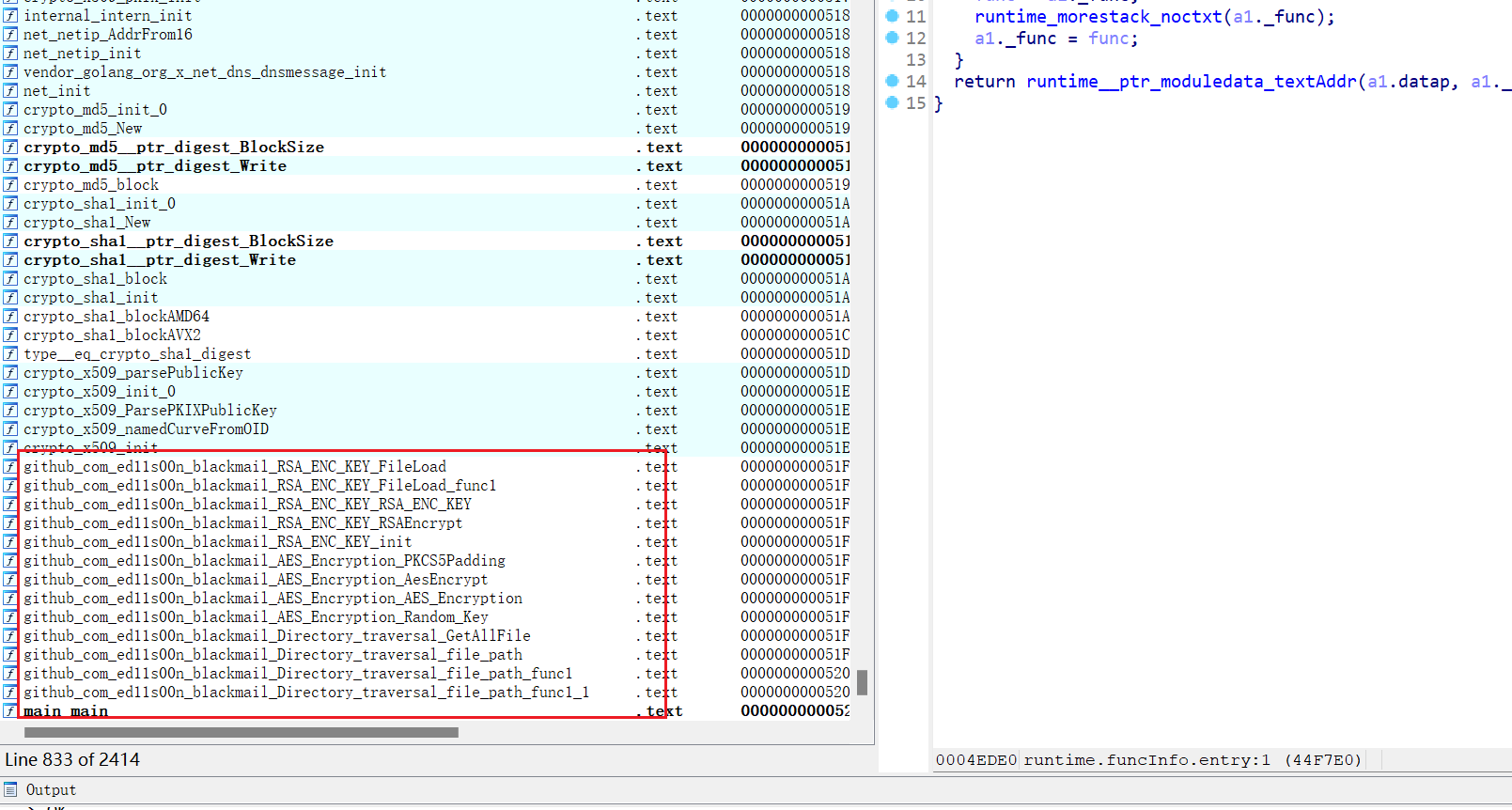Click function icon beside crypto_sha1__ptr_digest_BlockSize
Image resolution: width=1512 pixels, height=810 pixels.
tap(10, 241)
